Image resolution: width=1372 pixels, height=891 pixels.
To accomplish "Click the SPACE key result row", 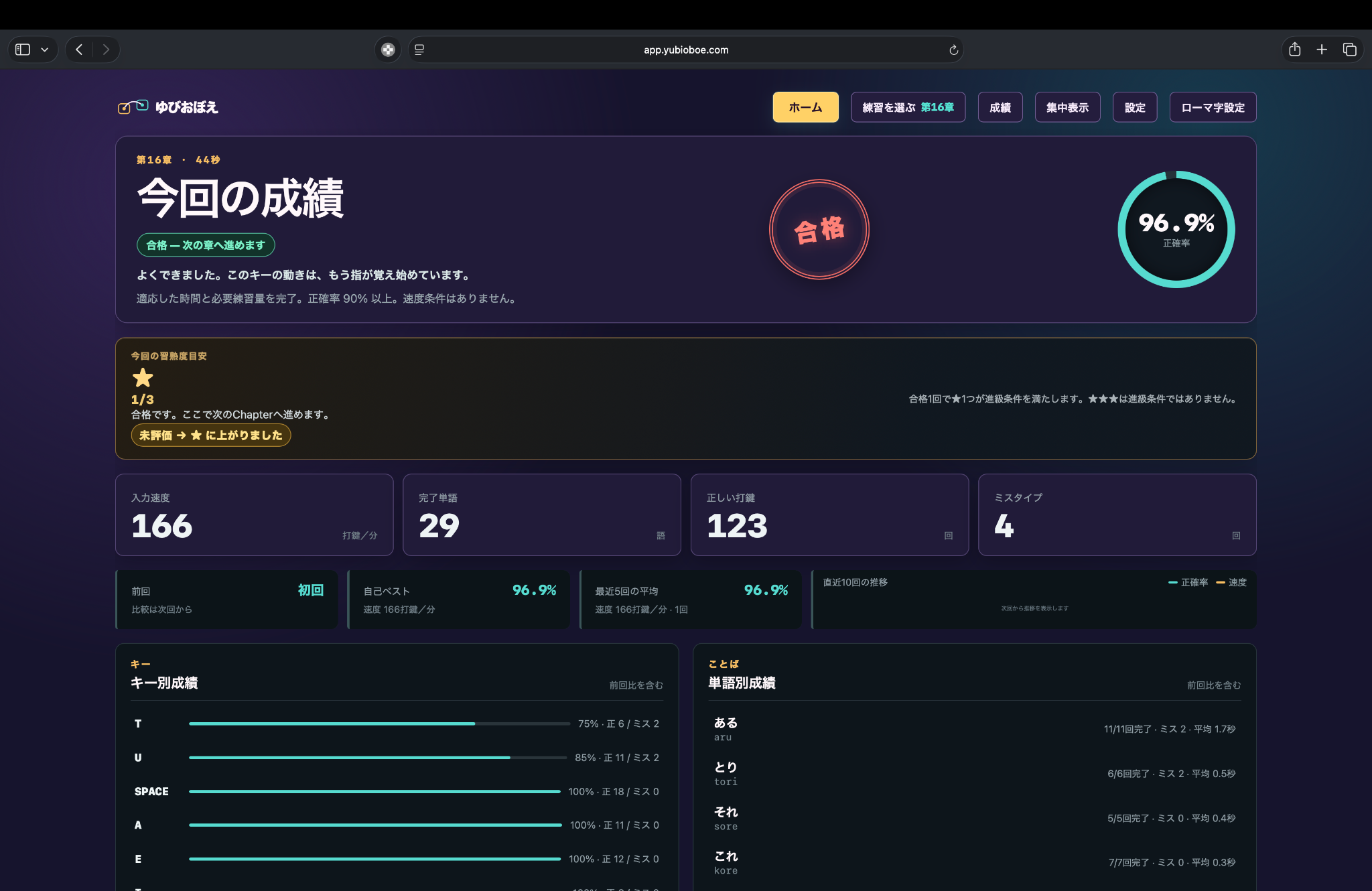I will pyautogui.click(x=397, y=791).
